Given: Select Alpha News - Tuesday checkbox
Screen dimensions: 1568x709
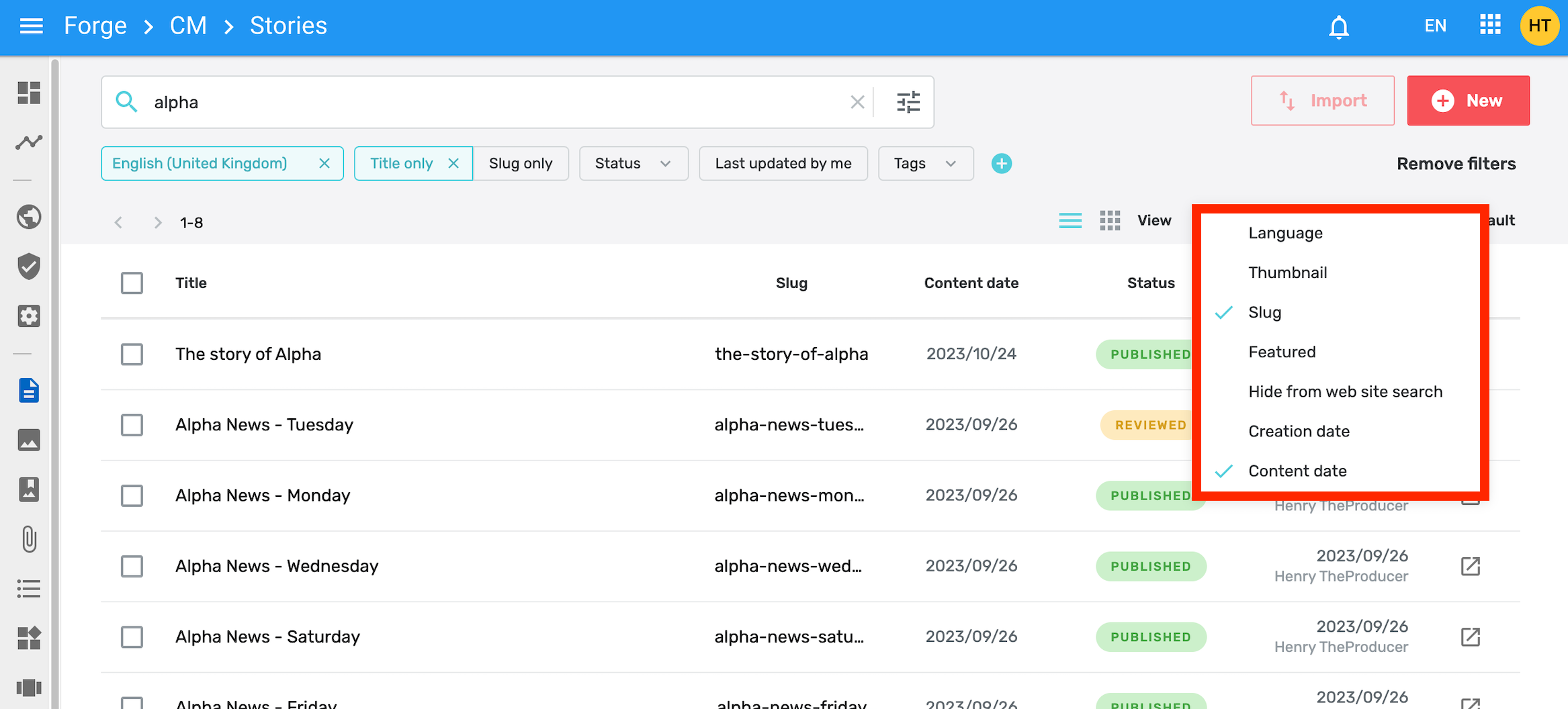Looking at the screenshot, I should pos(132,424).
